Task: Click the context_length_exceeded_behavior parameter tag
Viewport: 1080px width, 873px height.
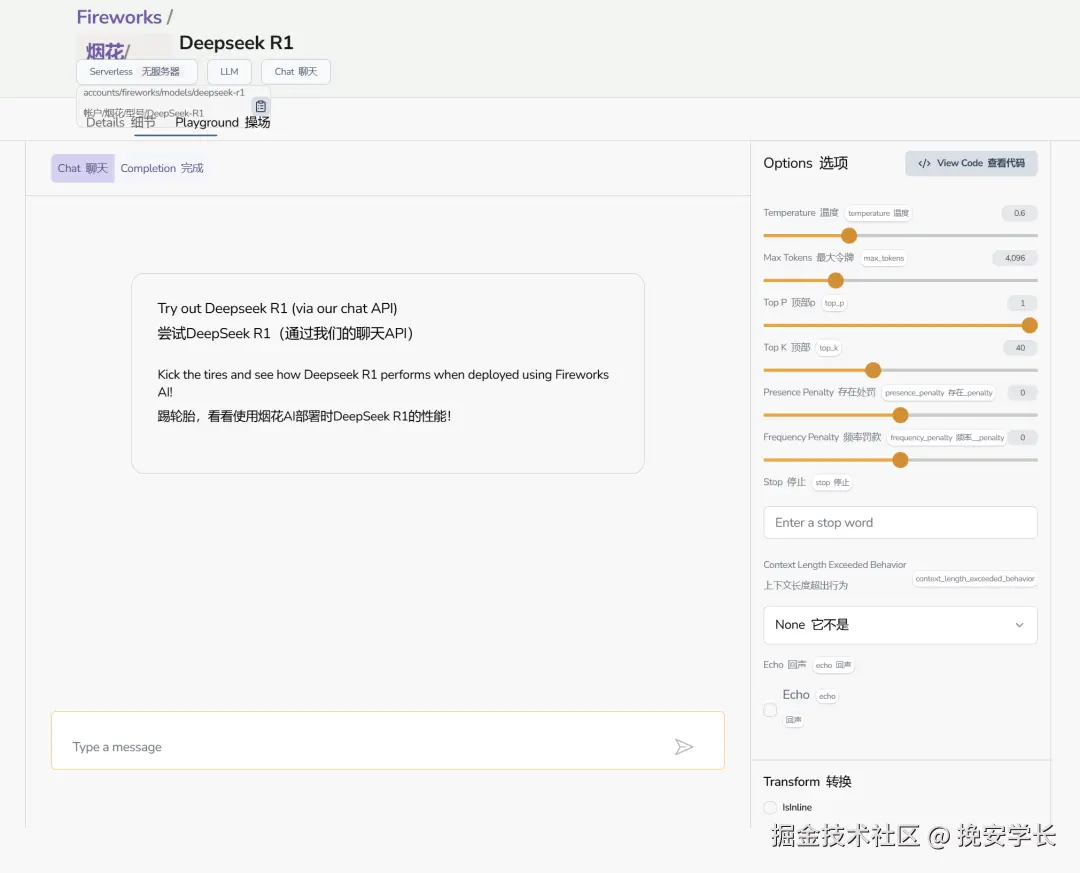Action: click(x=975, y=579)
